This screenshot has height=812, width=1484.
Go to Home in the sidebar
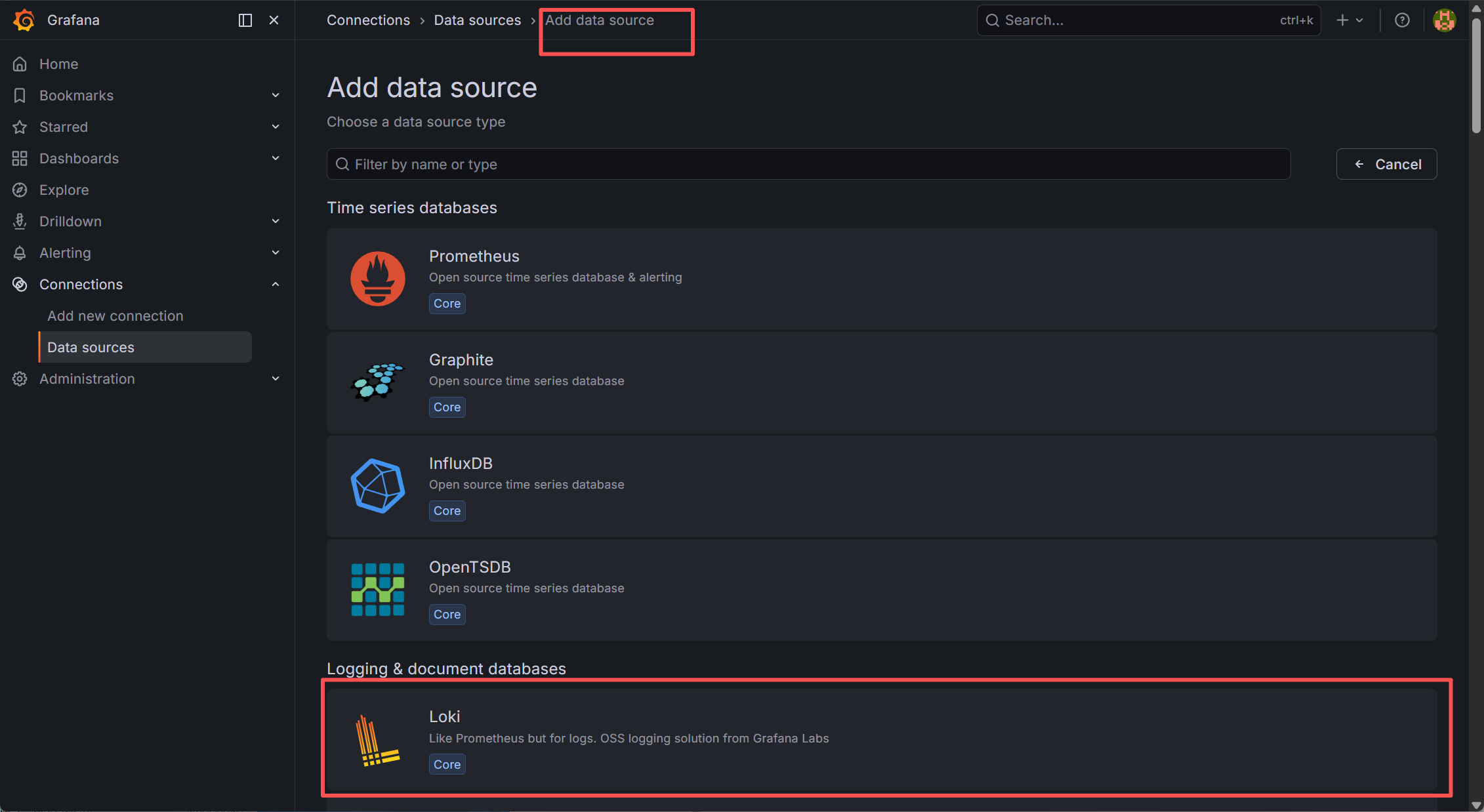coord(58,64)
